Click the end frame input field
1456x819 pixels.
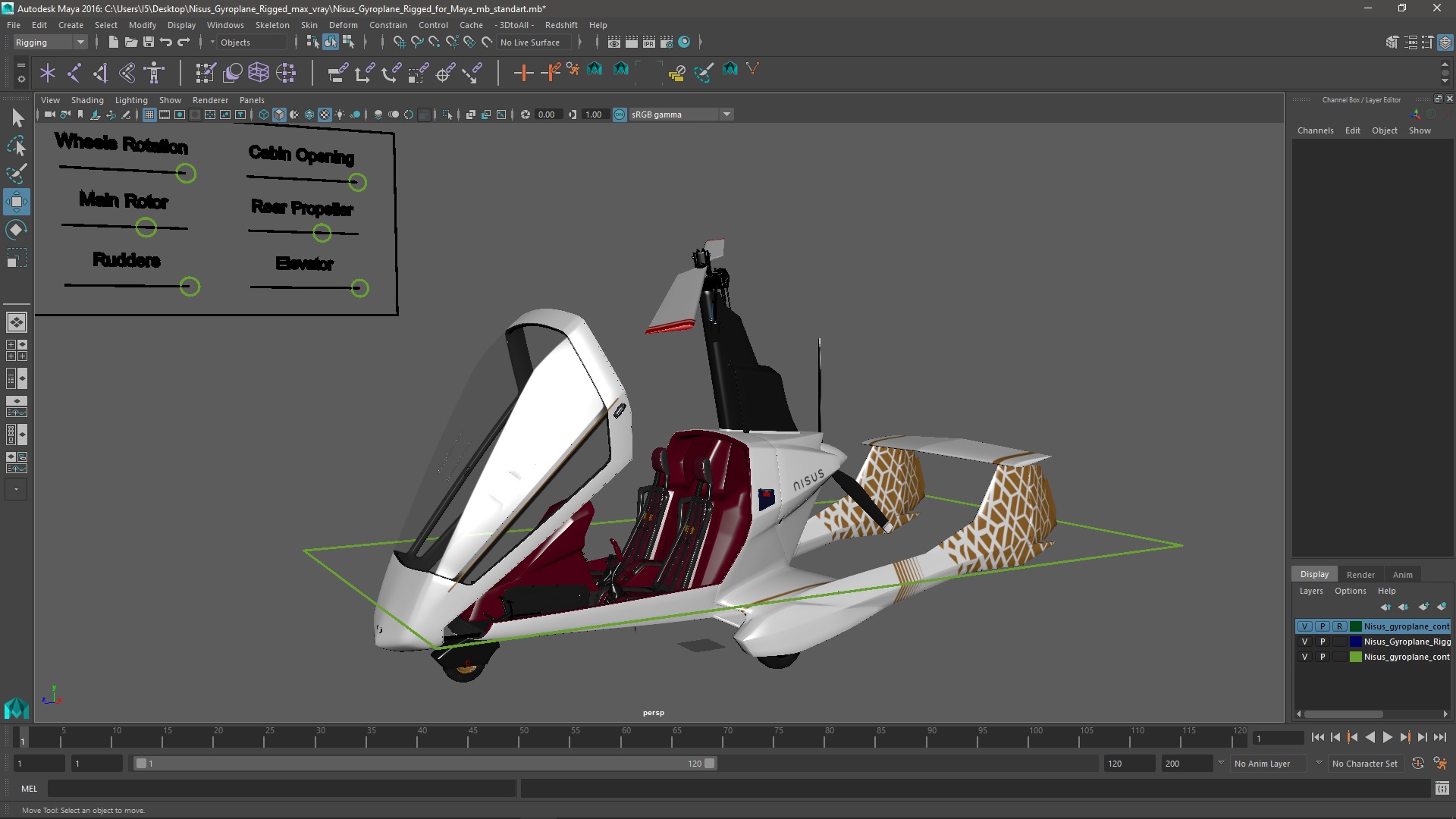[1174, 763]
